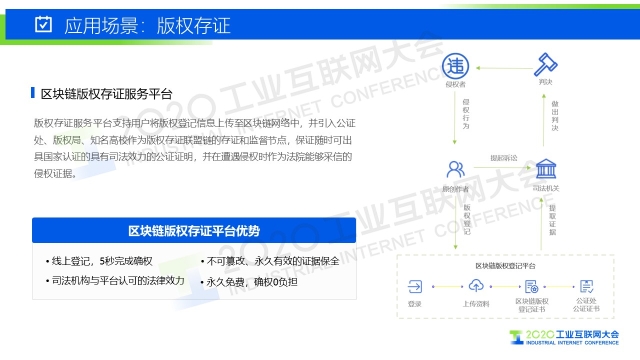Select blockchain copyright registration certificate icon
640x360 pixels.
coord(531,287)
